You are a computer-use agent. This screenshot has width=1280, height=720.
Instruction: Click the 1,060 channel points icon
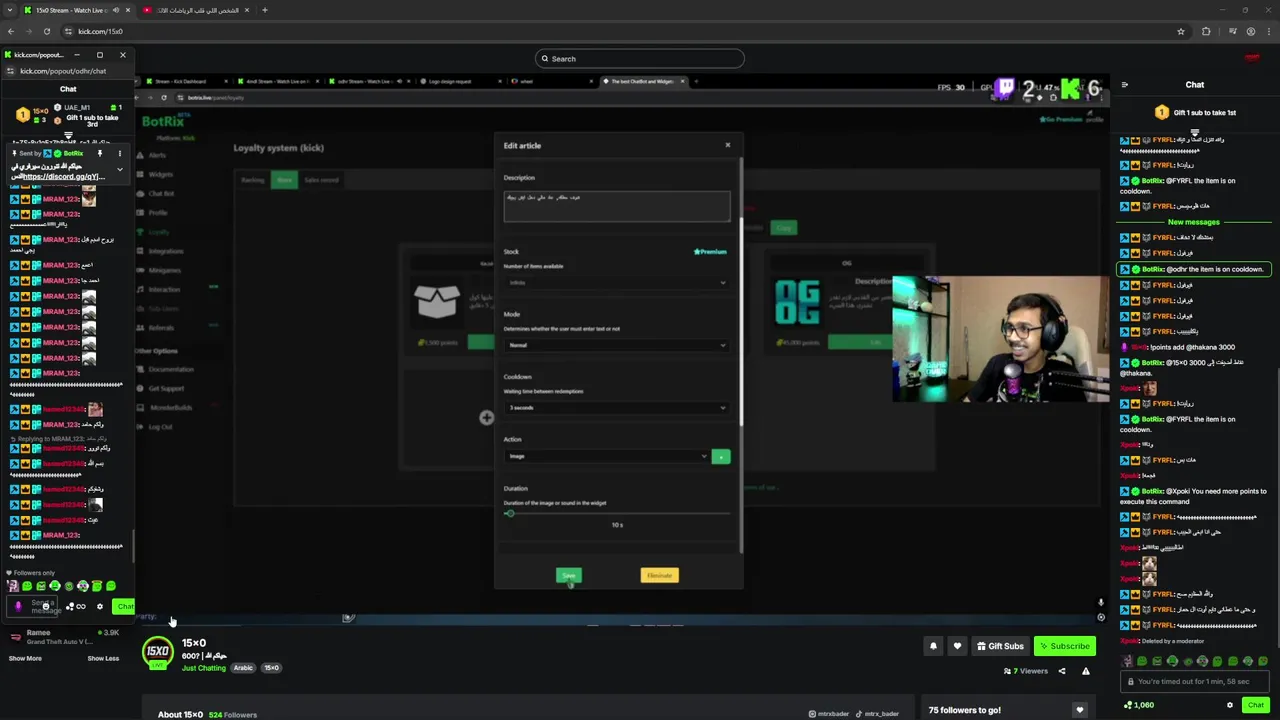coord(1128,705)
